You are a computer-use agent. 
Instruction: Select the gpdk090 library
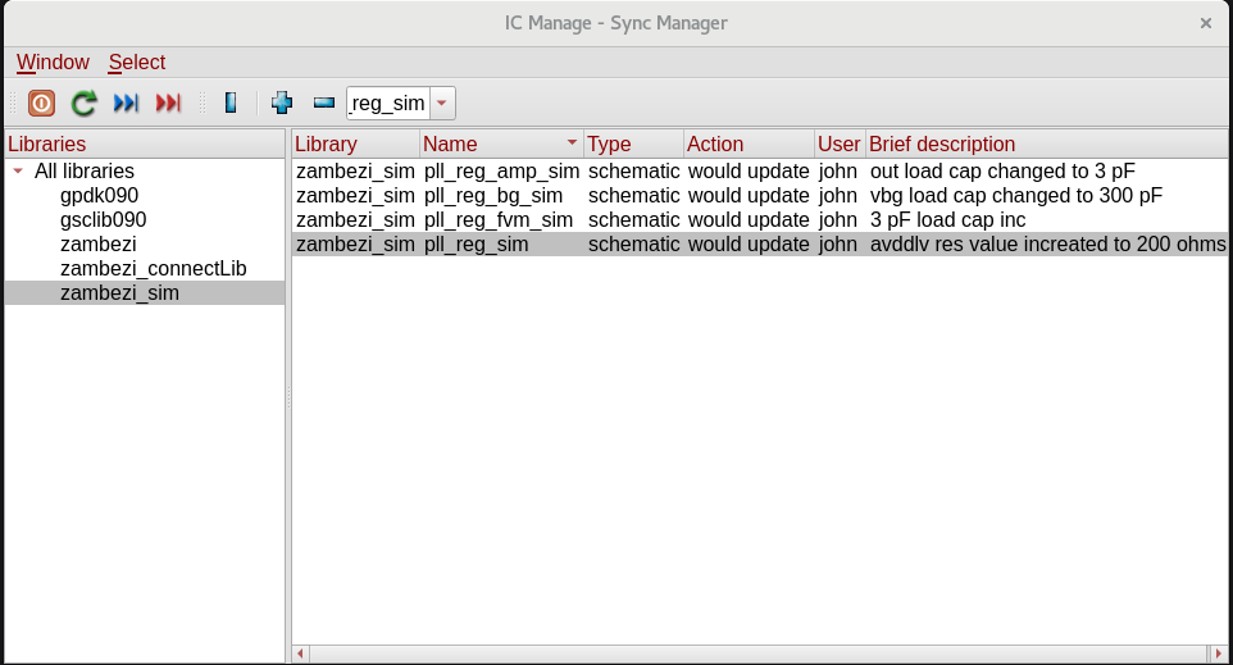(x=99, y=196)
